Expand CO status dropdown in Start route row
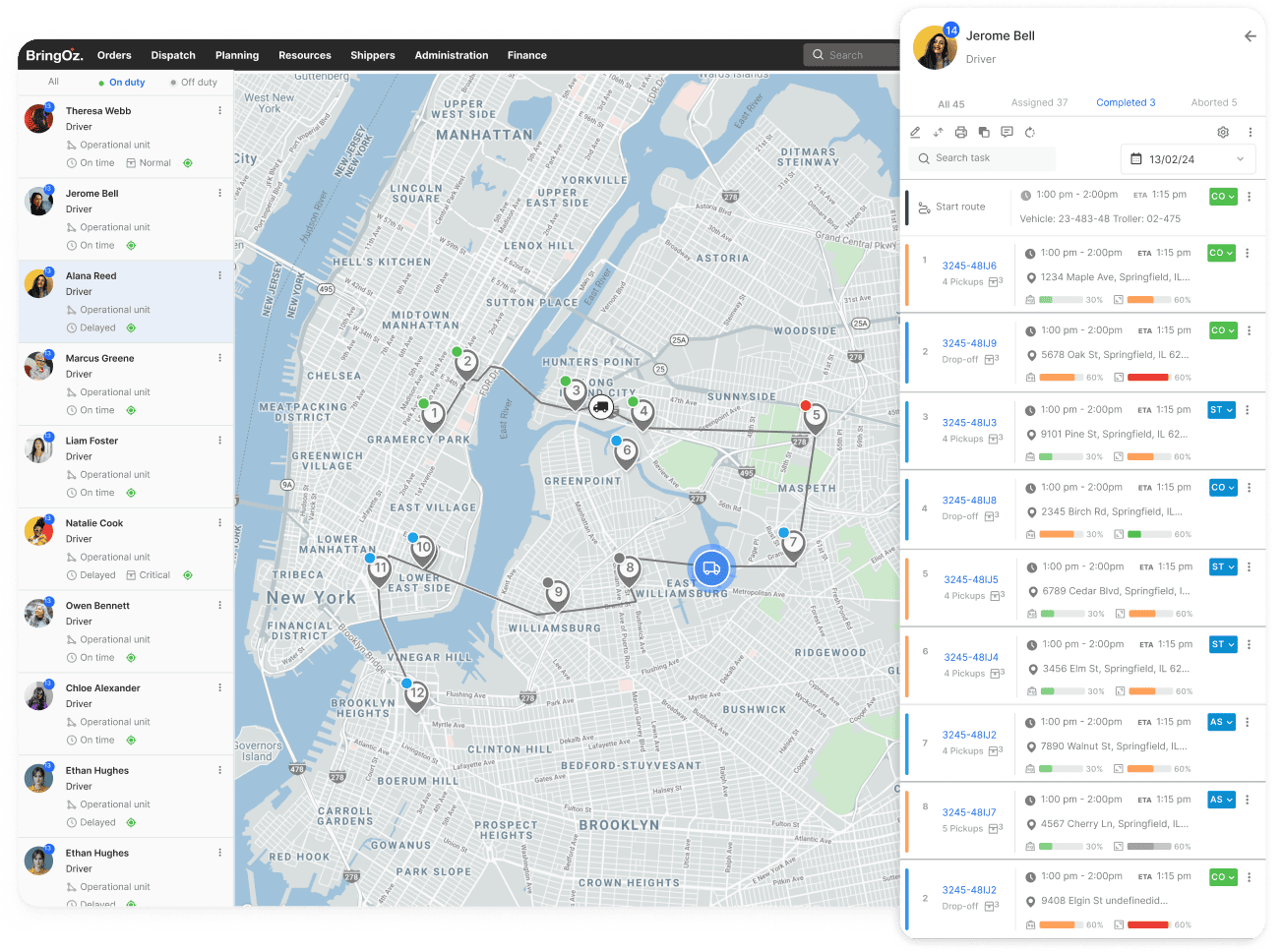Image resolution: width=1283 pixels, height=952 pixels. 1223,197
